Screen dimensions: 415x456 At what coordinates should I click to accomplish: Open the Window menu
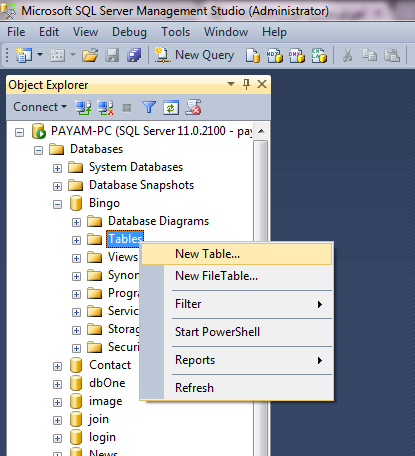click(226, 32)
